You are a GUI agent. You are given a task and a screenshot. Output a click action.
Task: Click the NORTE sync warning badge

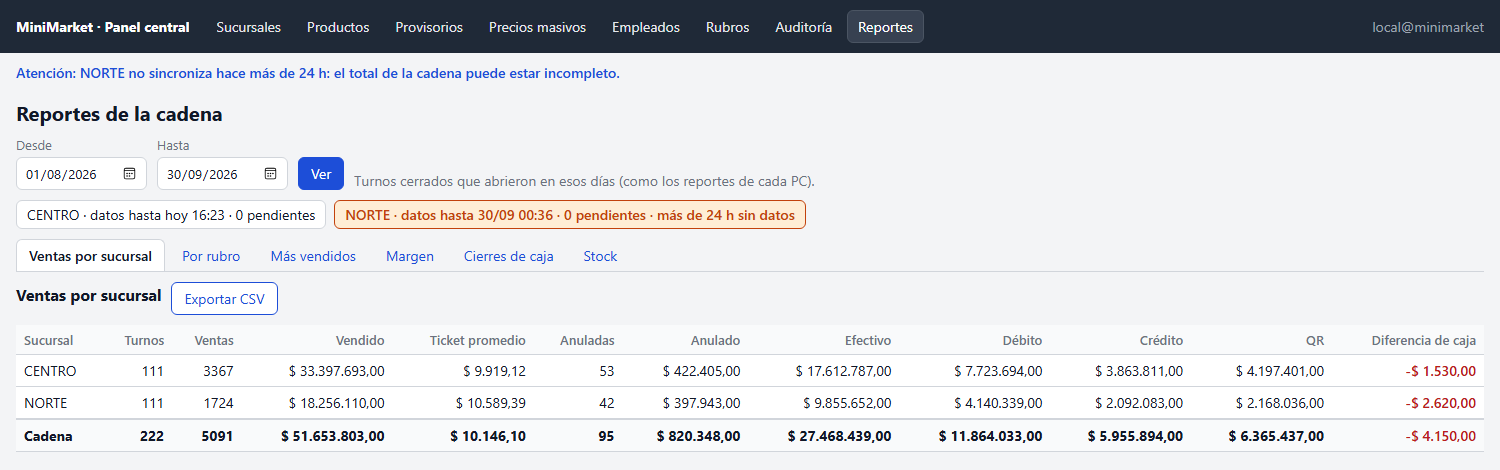pos(570,214)
